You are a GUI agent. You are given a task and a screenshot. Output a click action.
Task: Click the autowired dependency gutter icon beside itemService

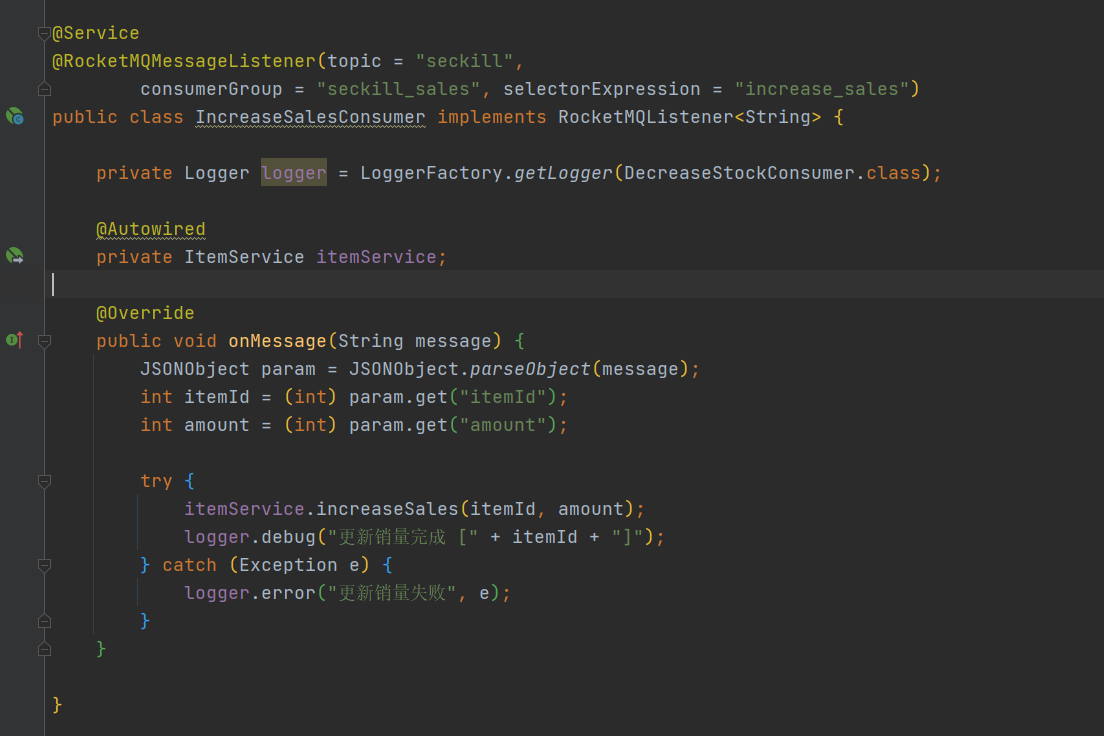tap(15, 256)
